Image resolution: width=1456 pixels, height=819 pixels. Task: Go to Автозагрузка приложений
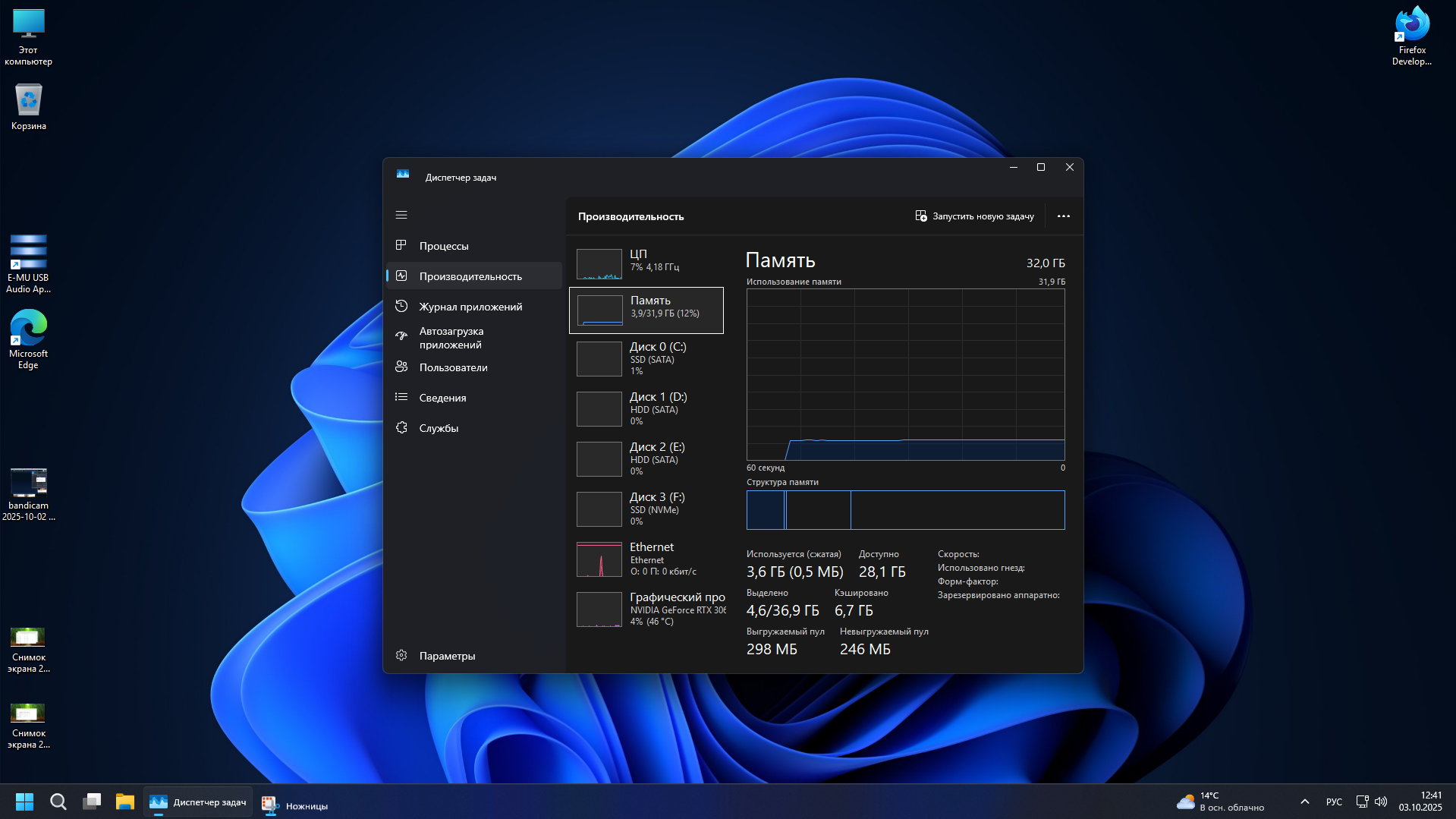pos(474,338)
